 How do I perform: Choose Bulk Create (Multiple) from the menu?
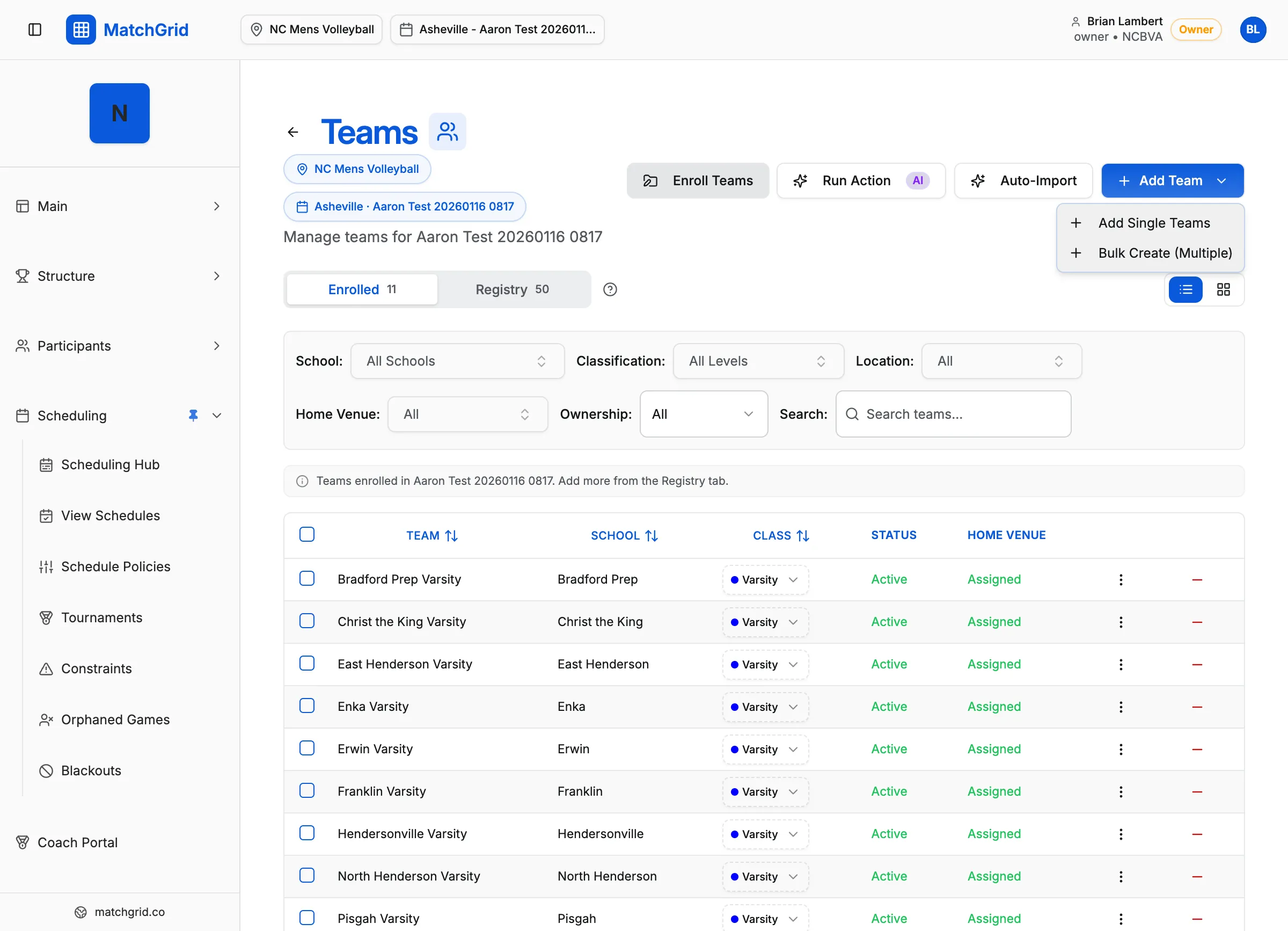pos(1165,253)
